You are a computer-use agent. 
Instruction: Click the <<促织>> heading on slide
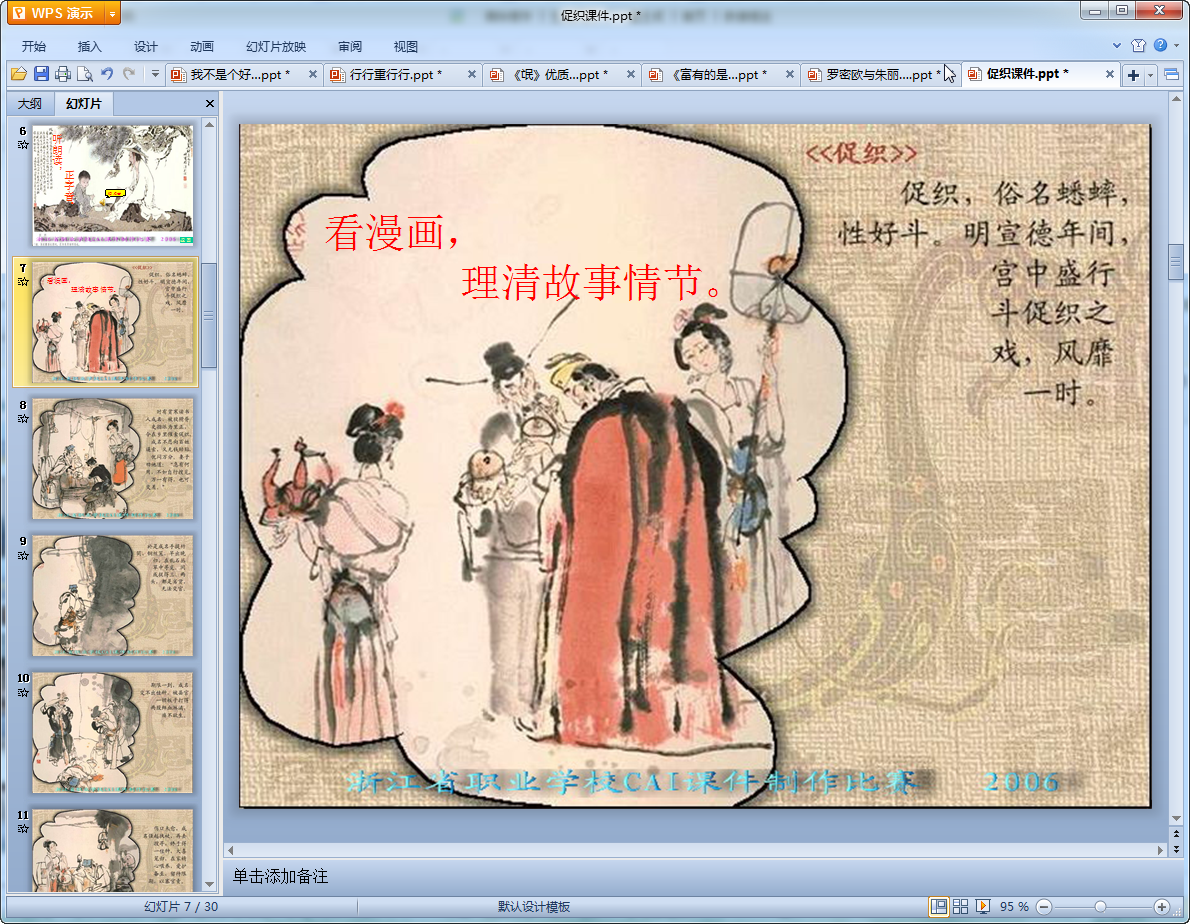[x=861, y=154]
